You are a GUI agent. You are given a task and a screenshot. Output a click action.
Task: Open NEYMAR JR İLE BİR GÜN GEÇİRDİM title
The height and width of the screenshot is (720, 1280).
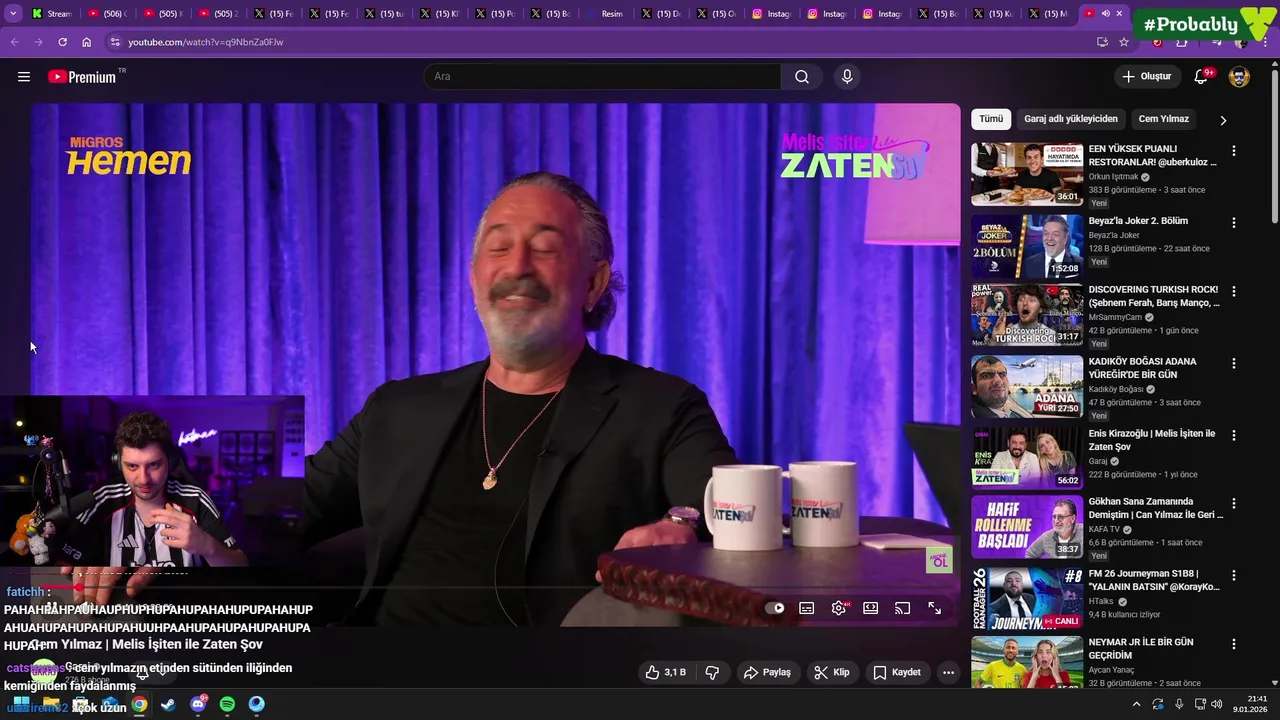[x=1141, y=648]
